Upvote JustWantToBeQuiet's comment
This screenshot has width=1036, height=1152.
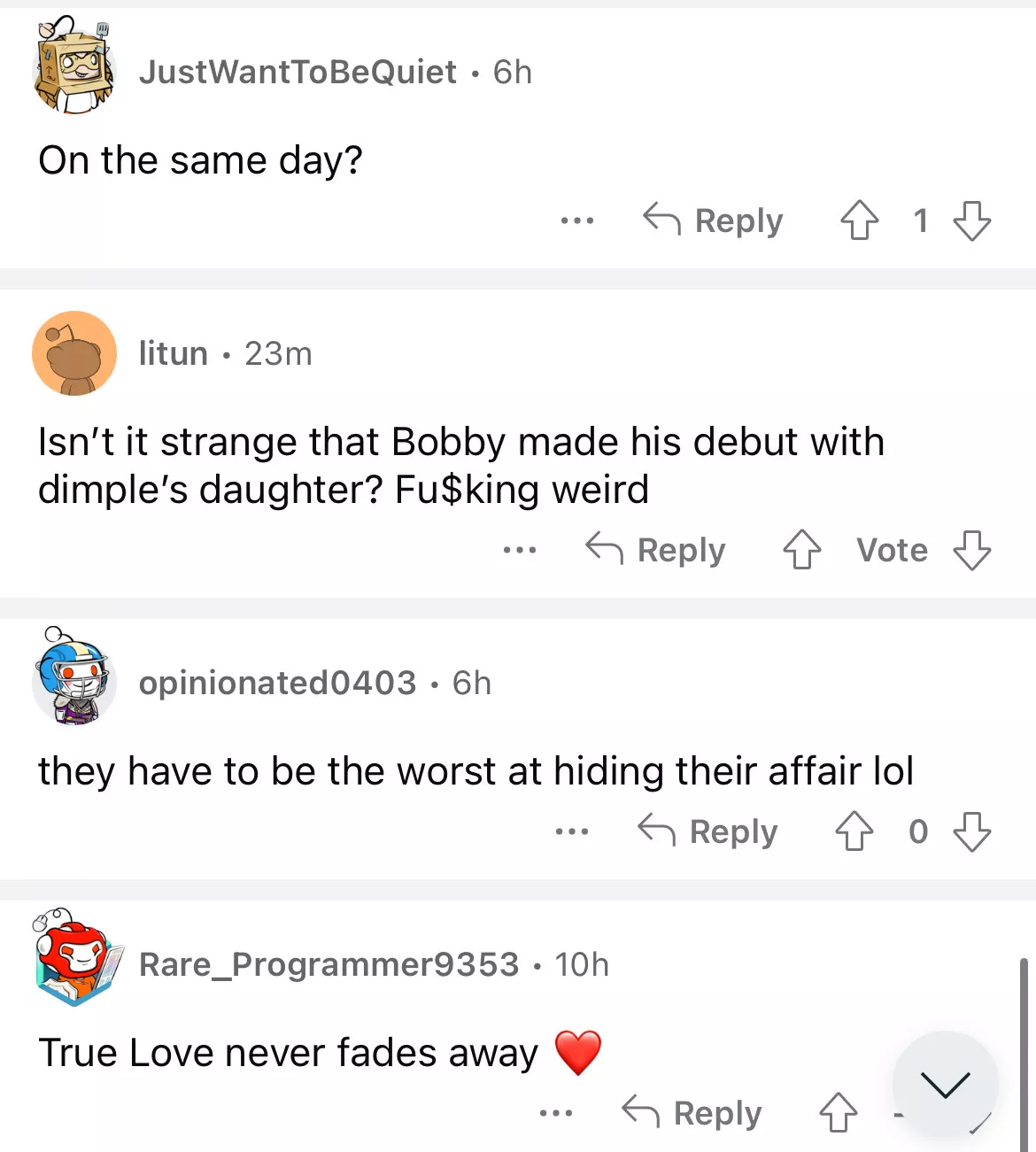coord(859,220)
